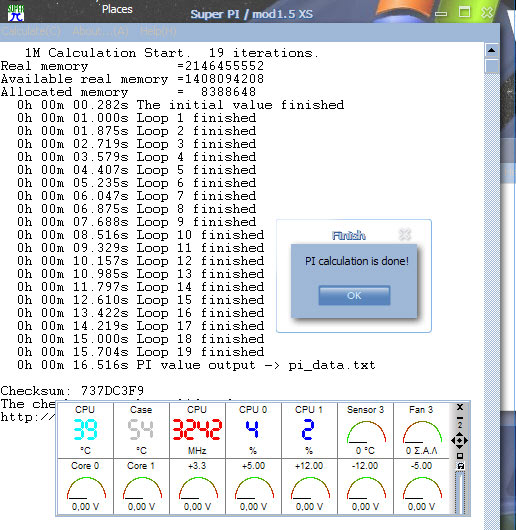
Task: Click the Allocated memory = 8388648 line
Action: [128, 92]
